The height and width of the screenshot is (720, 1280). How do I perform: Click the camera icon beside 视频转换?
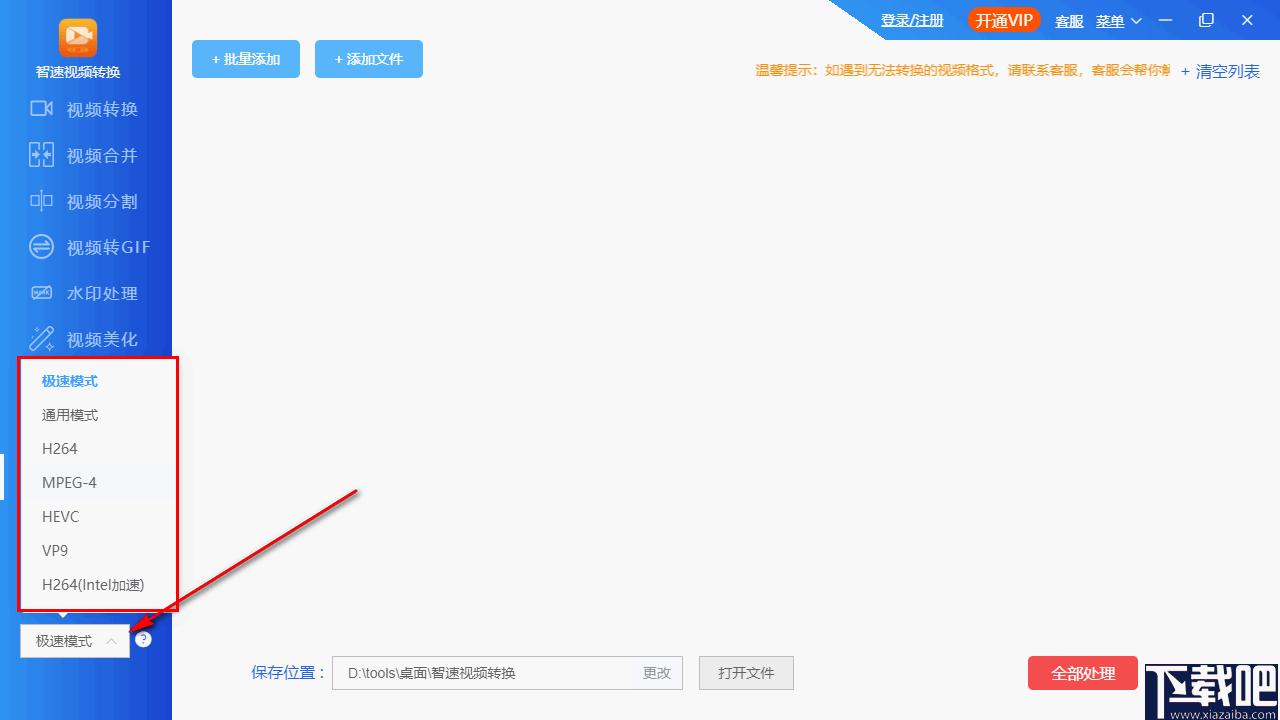click(41, 109)
